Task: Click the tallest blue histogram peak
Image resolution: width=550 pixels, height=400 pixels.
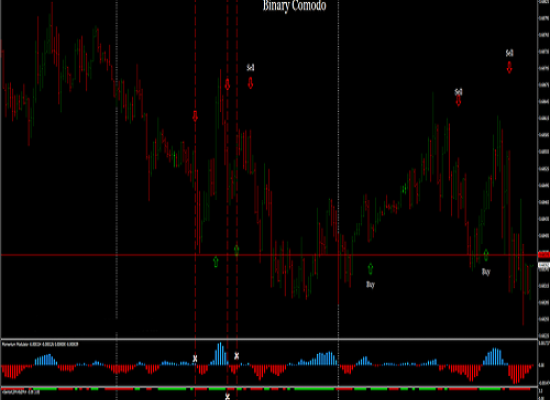Action: pyautogui.click(x=220, y=354)
